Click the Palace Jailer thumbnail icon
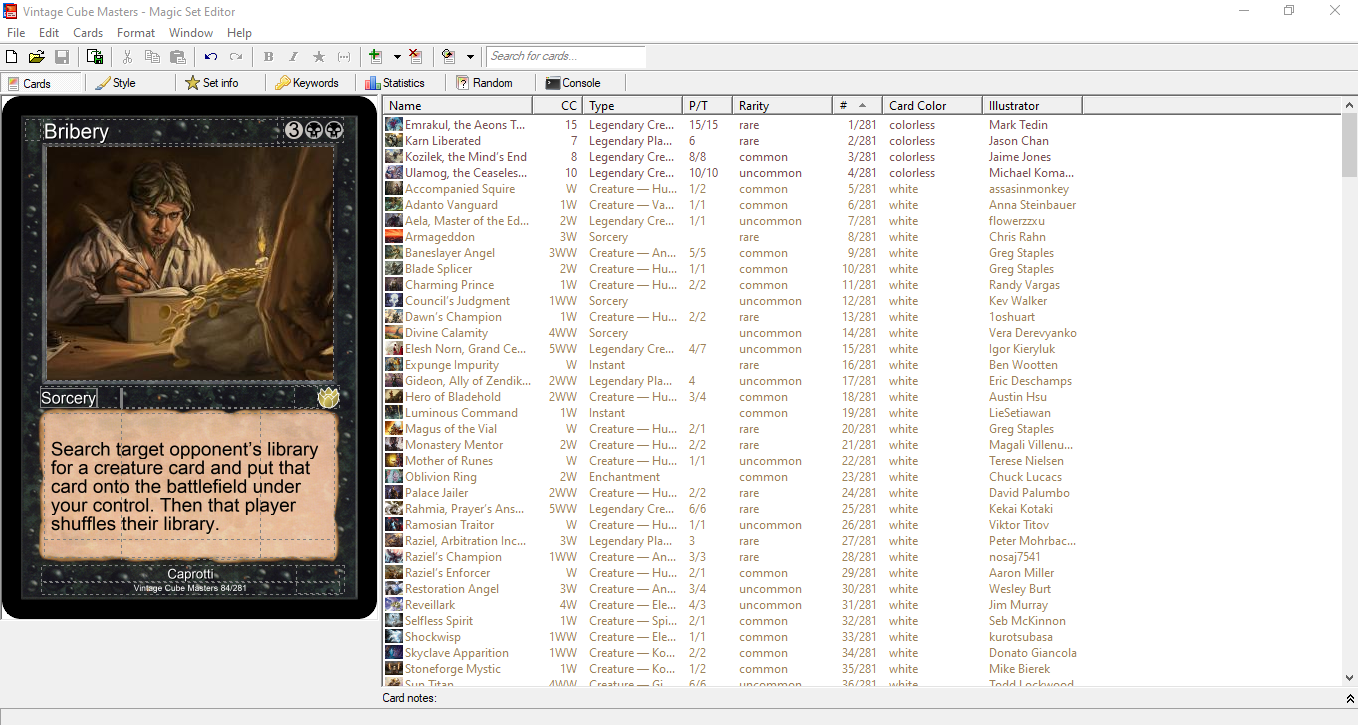This screenshot has width=1358, height=725. (394, 493)
